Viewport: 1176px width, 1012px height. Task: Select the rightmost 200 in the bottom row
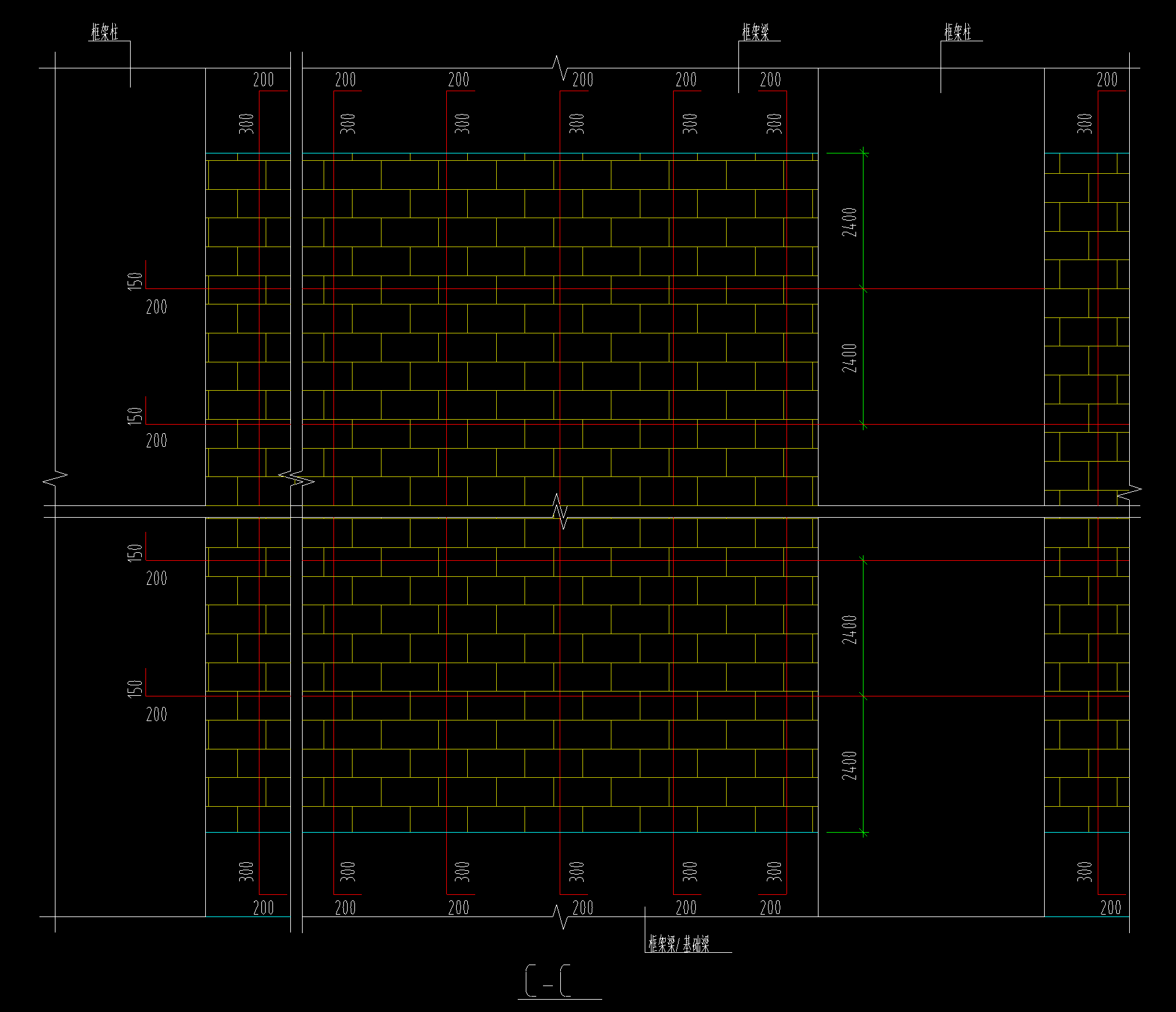tap(1111, 907)
